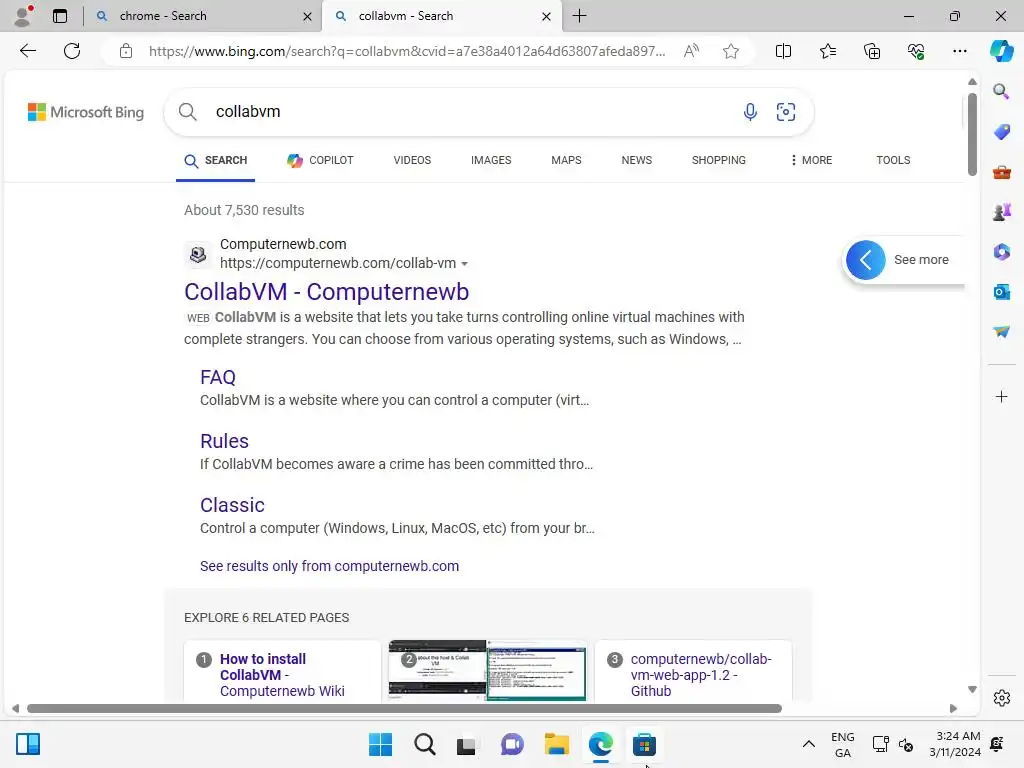Open the Favorites list
The width and height of the screenshot is (1024, 768).
(x=827, y=51)
